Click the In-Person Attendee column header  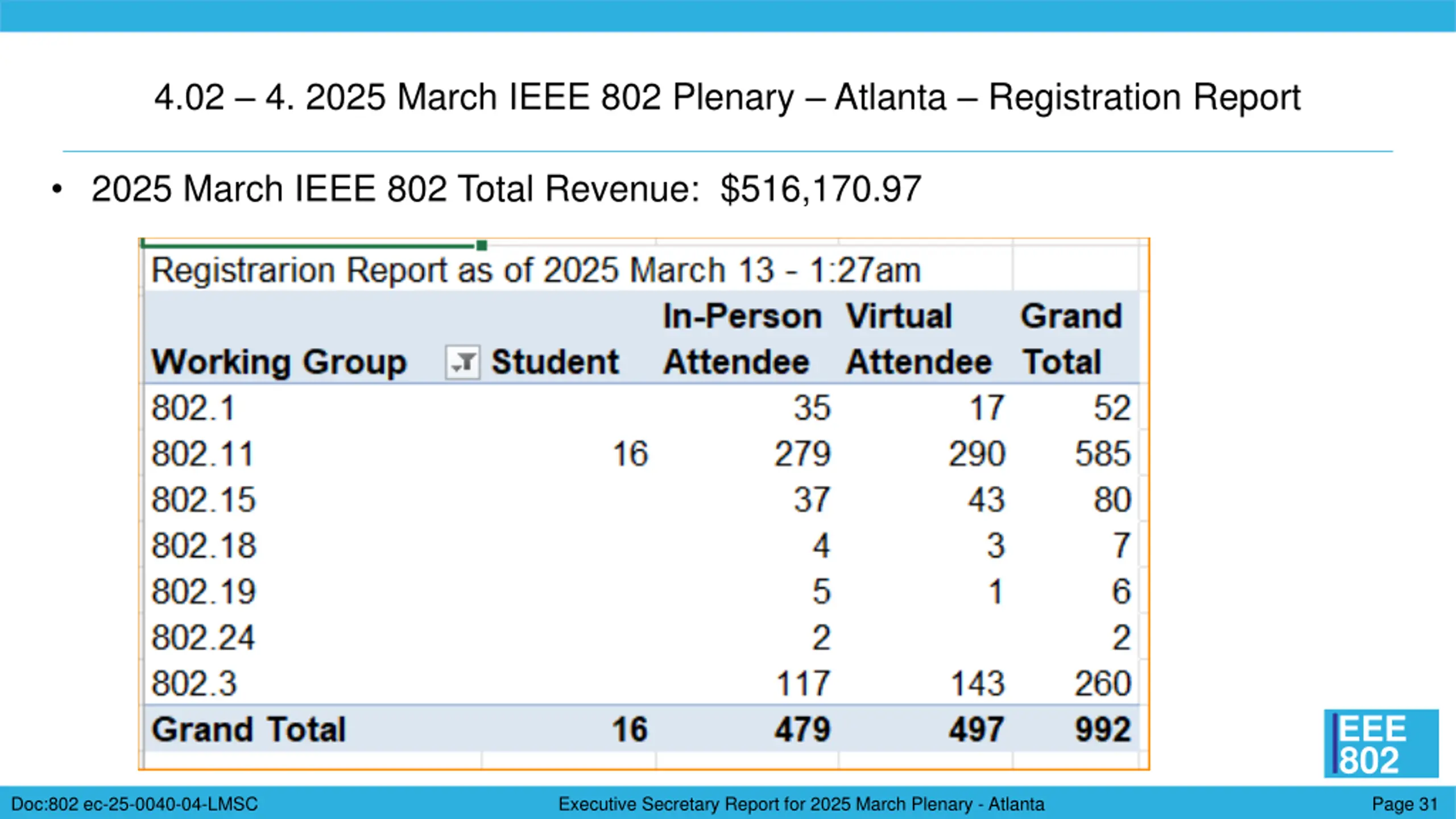coord(742,339)
